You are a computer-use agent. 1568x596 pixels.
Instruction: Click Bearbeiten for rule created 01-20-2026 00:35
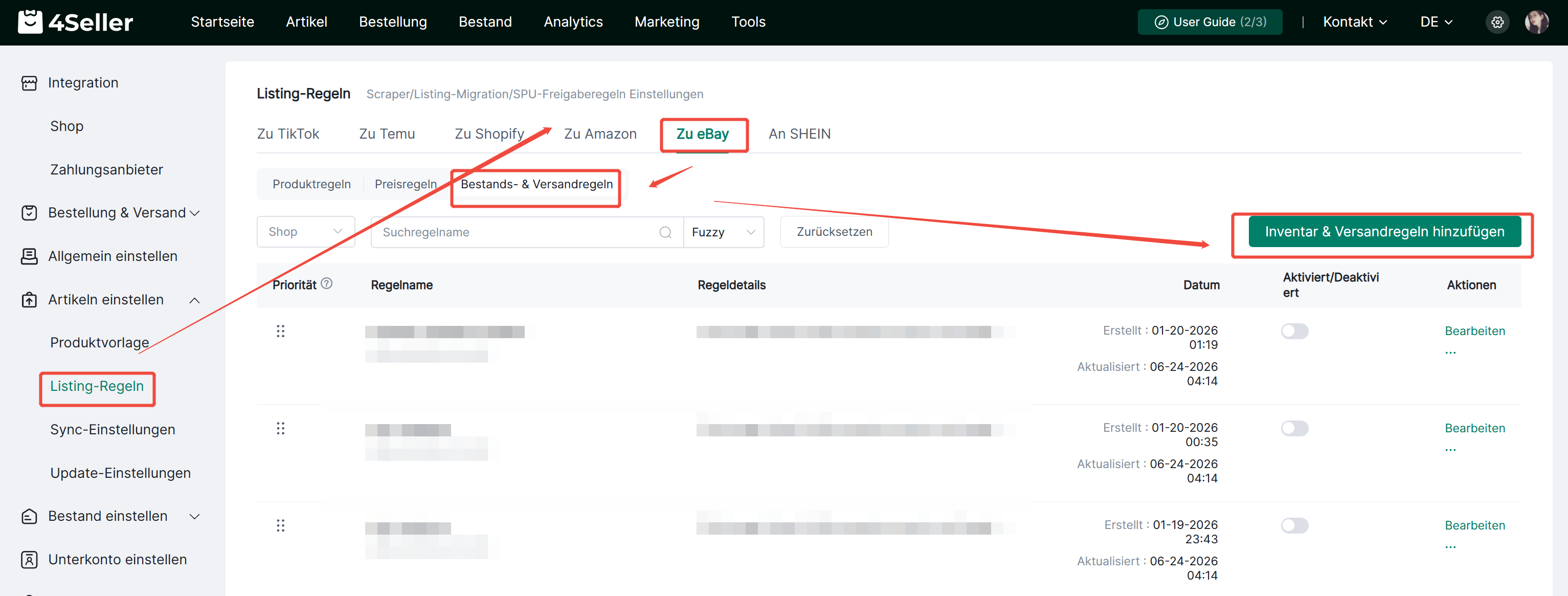[x=1474, y=428]
